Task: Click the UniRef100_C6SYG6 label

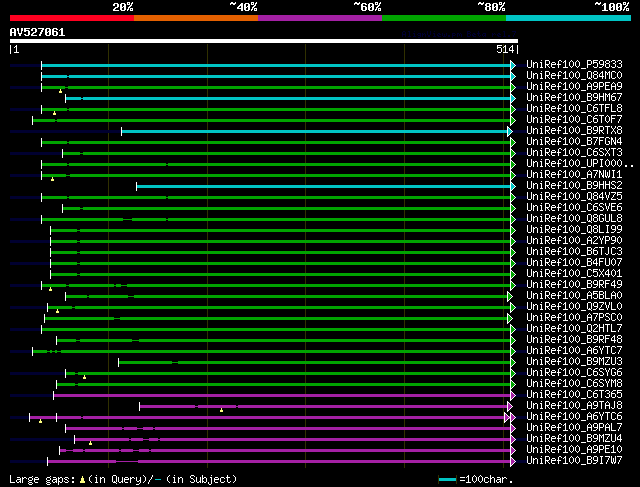Action: (x=574, y=373)
